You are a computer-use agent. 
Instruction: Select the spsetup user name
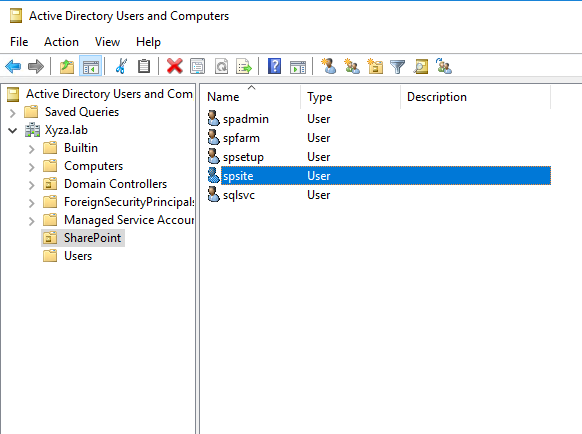click(x=243, y=157)
